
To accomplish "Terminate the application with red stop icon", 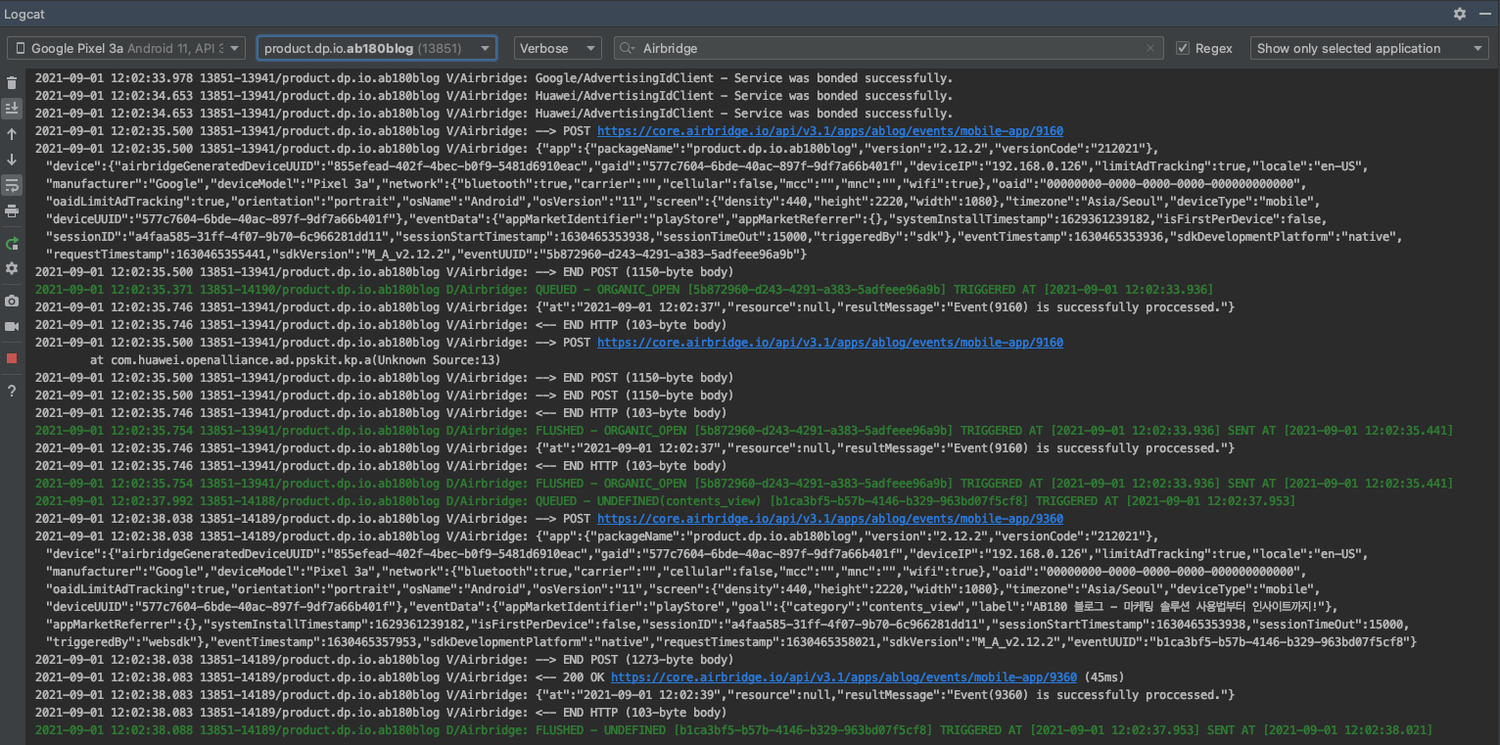I will click(x=12, y=358).
